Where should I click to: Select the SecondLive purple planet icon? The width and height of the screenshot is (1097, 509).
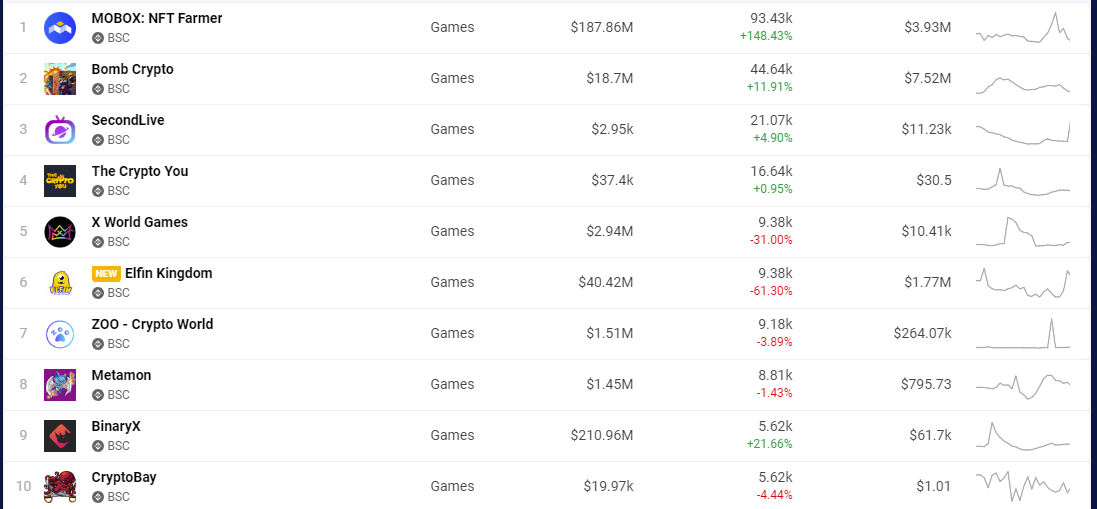tap(60, 129)
